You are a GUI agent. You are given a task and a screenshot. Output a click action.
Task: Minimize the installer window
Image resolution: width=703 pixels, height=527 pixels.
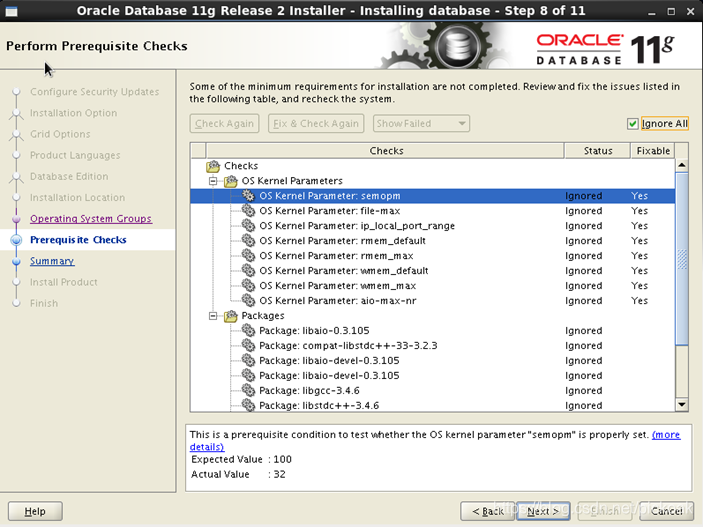[x=651, y=13]
